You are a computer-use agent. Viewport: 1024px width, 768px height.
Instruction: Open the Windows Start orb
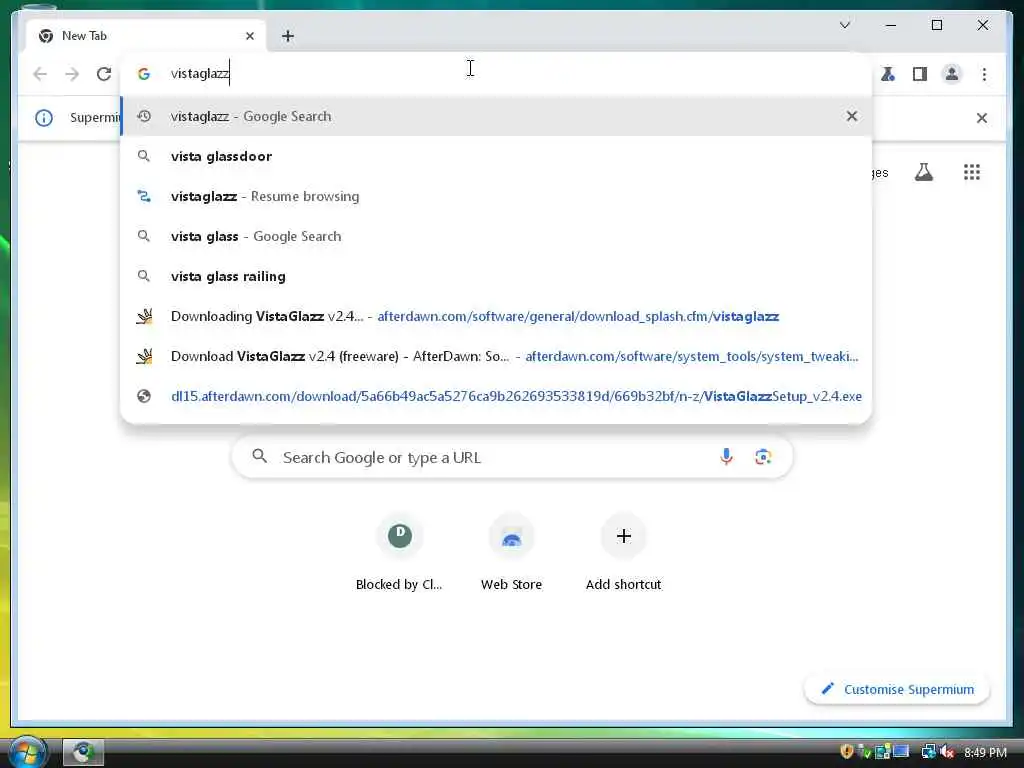pyautogui.click(x=26, y=752)
